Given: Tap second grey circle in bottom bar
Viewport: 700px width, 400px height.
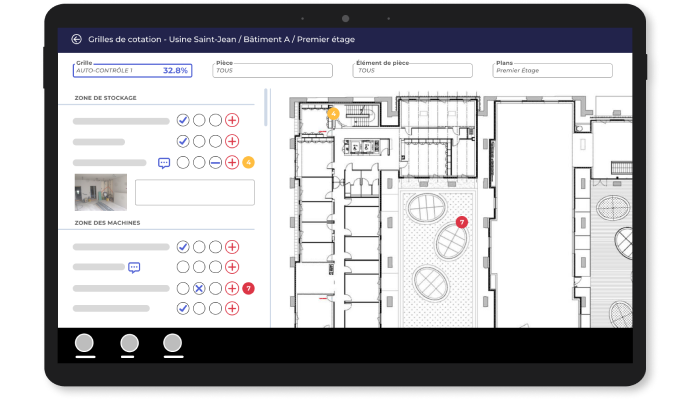Looking at the screenshot, I should pos(129,343).
